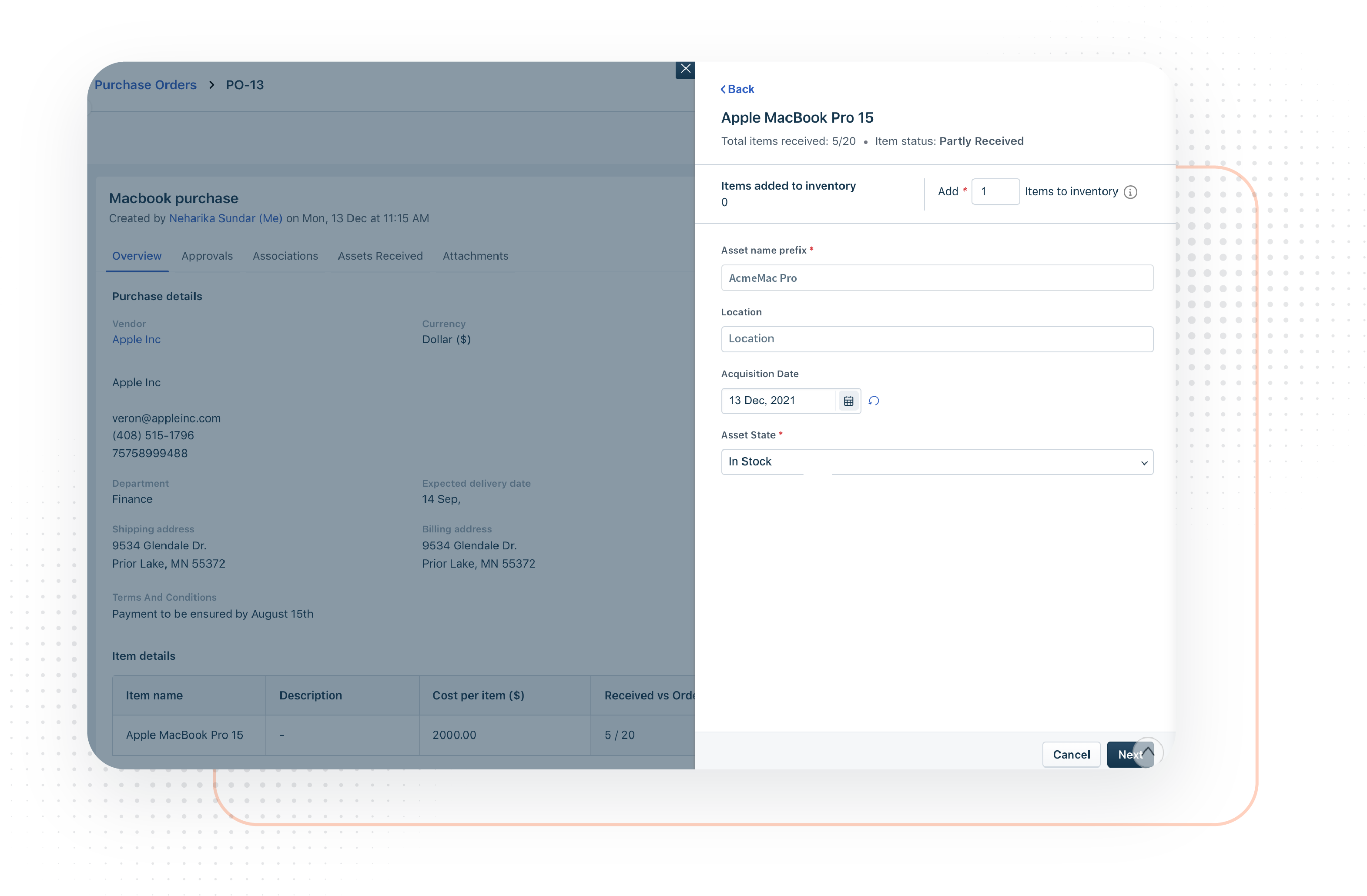Select the Attachments tab
Screen dimensions: 1367x896
(x=475, y=256)
